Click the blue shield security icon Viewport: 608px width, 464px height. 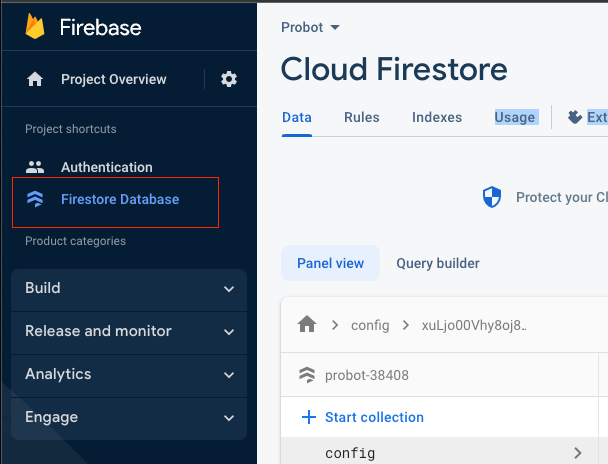[491, 197]
